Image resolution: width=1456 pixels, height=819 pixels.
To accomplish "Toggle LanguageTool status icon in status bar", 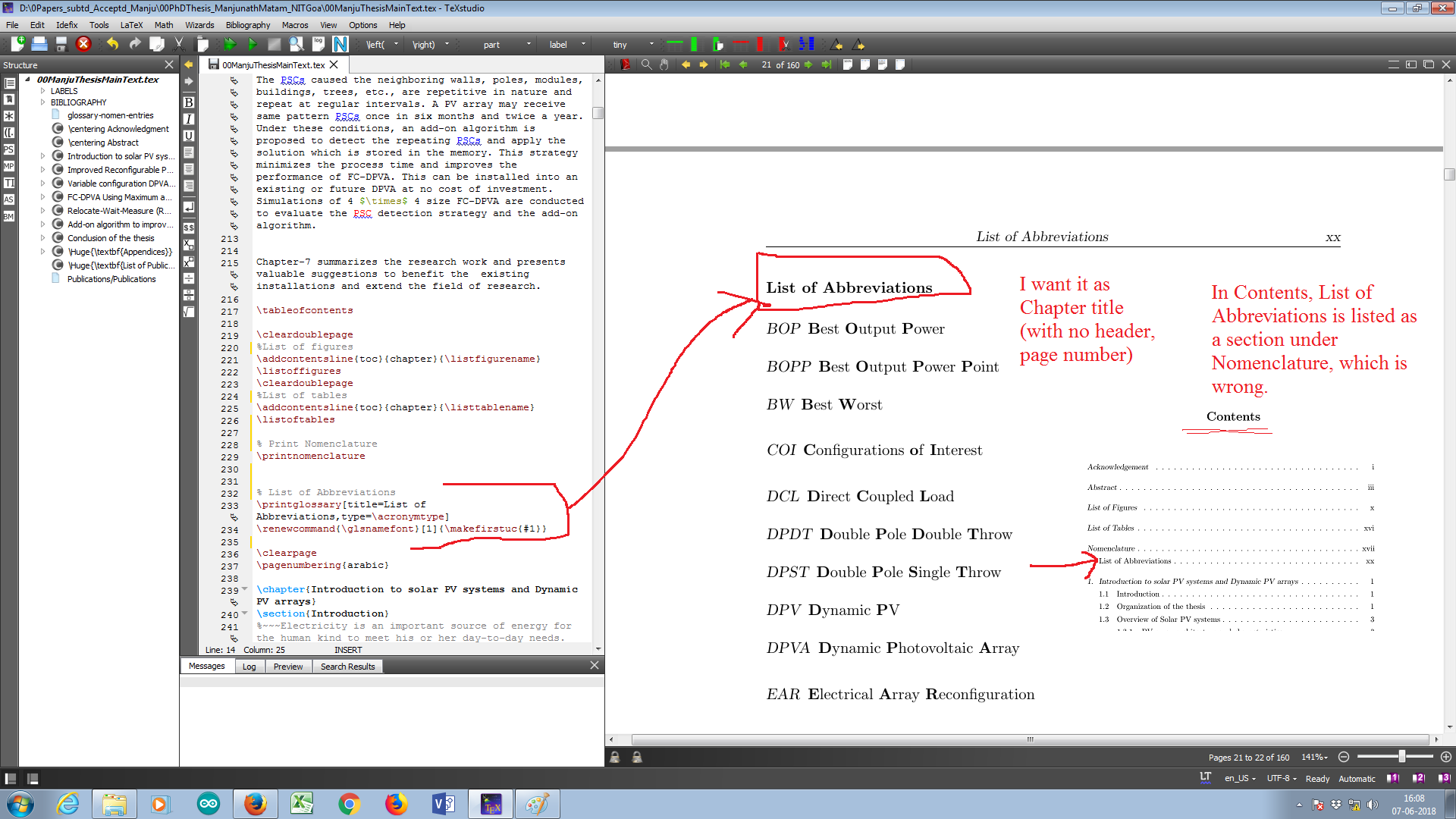I will pos(1206,777).
